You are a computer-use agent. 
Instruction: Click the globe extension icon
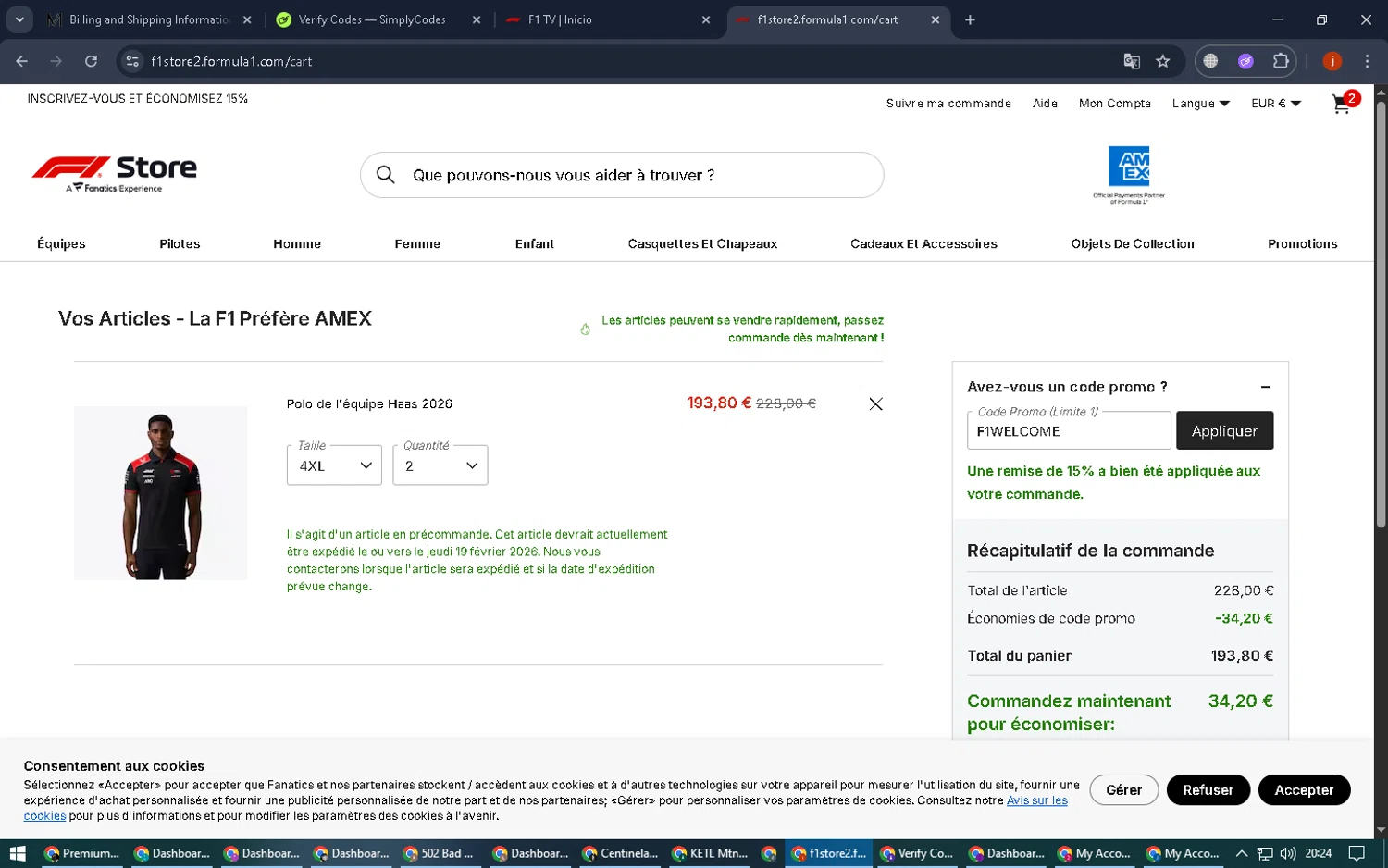tap(1210, 61)
